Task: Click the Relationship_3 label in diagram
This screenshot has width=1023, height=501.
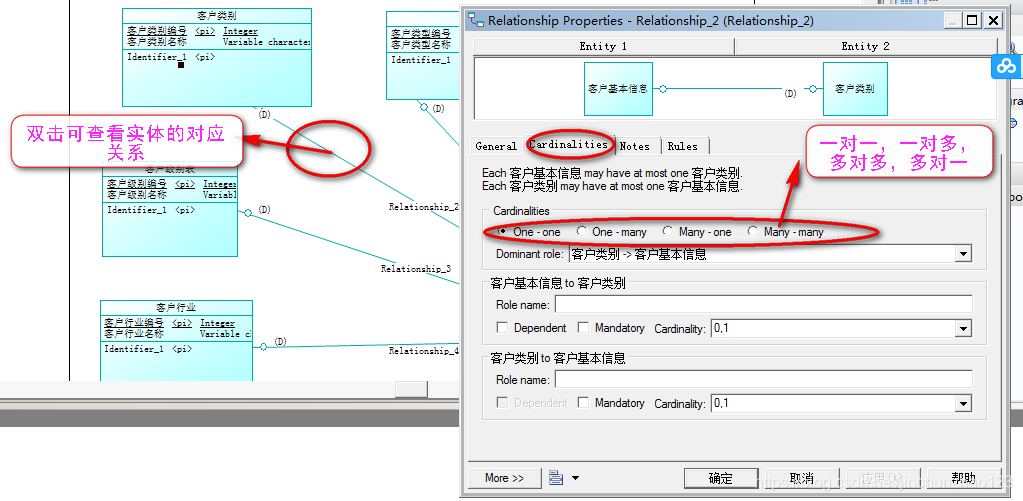Action: (x=416, y=269)
